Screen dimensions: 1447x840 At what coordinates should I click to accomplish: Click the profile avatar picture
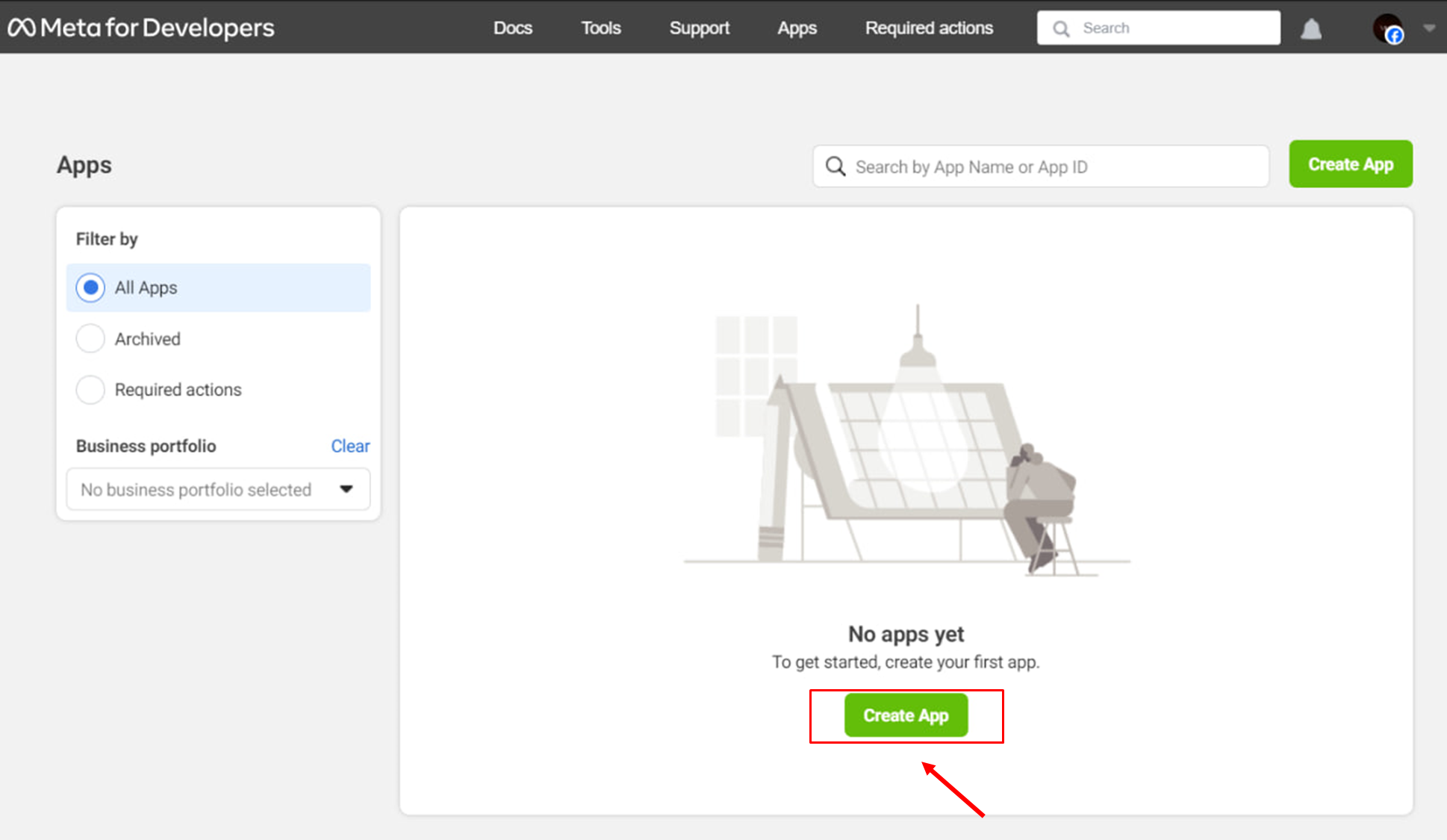(x=1388, y=28)
